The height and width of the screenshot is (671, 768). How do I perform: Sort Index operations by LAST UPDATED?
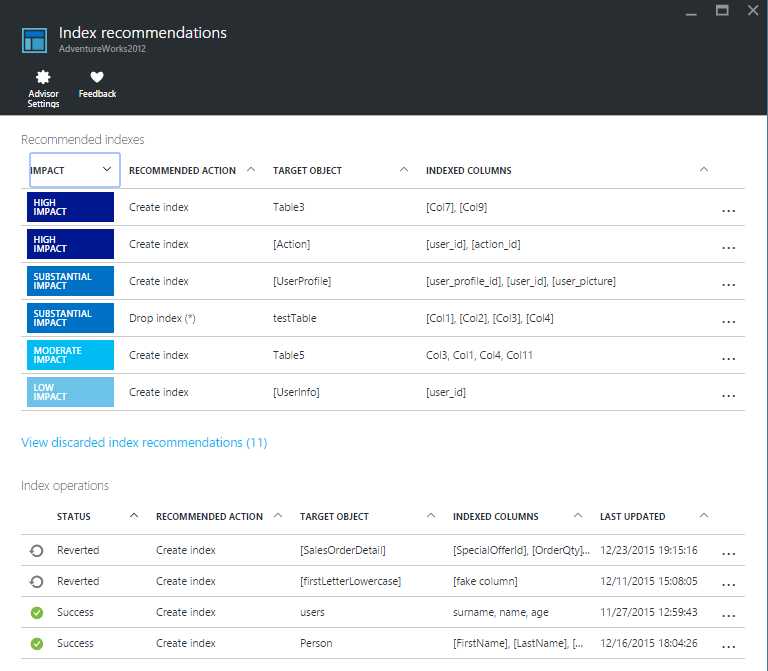click(x=632, y=517)
